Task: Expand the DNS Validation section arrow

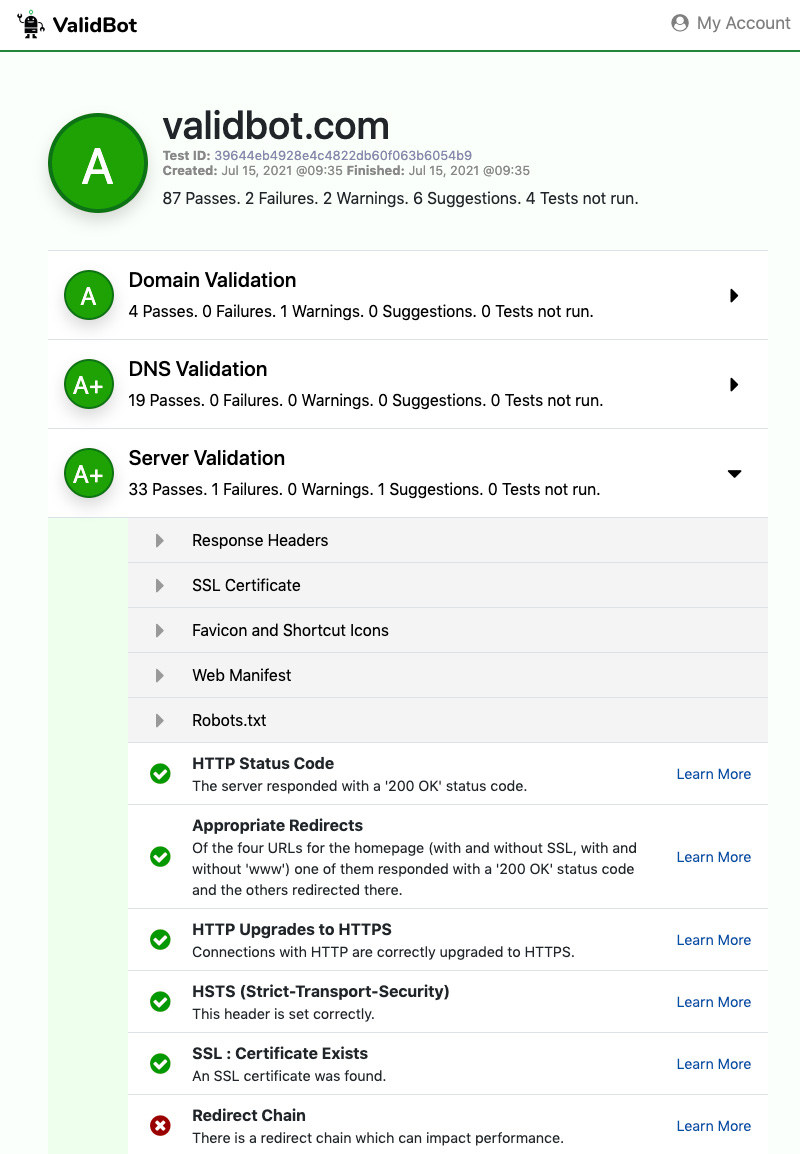Action: click(734, 384)
